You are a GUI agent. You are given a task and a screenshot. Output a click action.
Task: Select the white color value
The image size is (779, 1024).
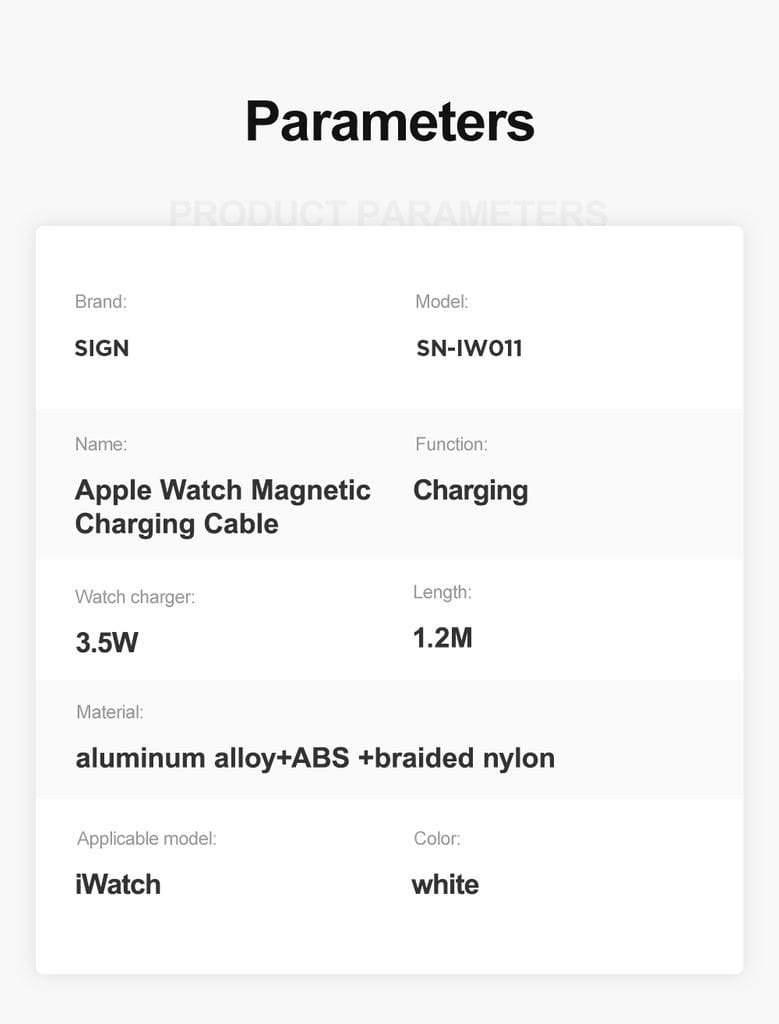point(445,885)
